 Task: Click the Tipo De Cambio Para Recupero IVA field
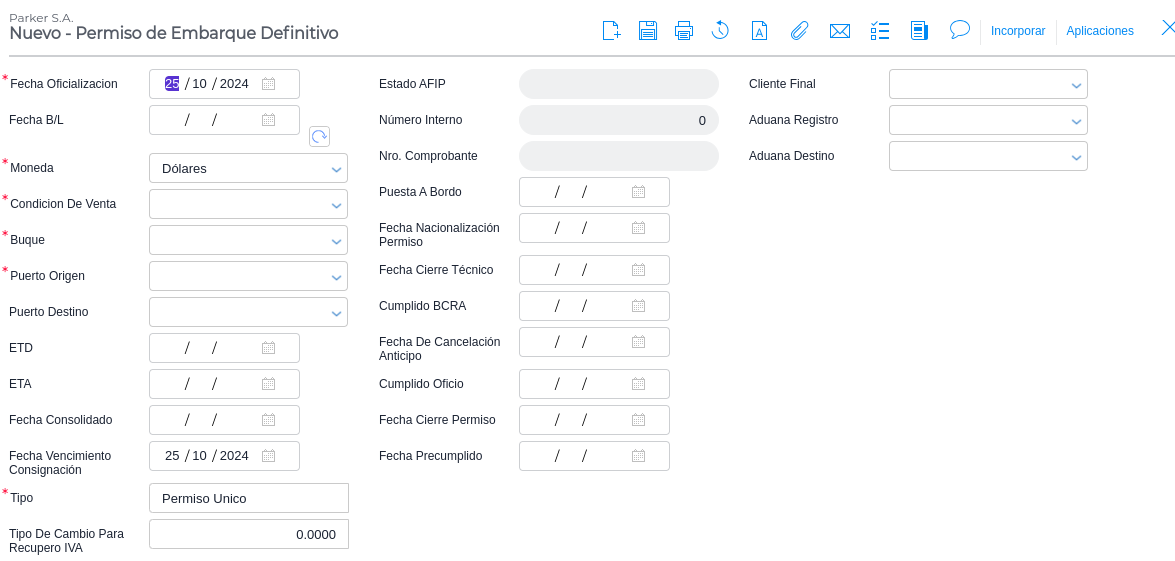248,534
